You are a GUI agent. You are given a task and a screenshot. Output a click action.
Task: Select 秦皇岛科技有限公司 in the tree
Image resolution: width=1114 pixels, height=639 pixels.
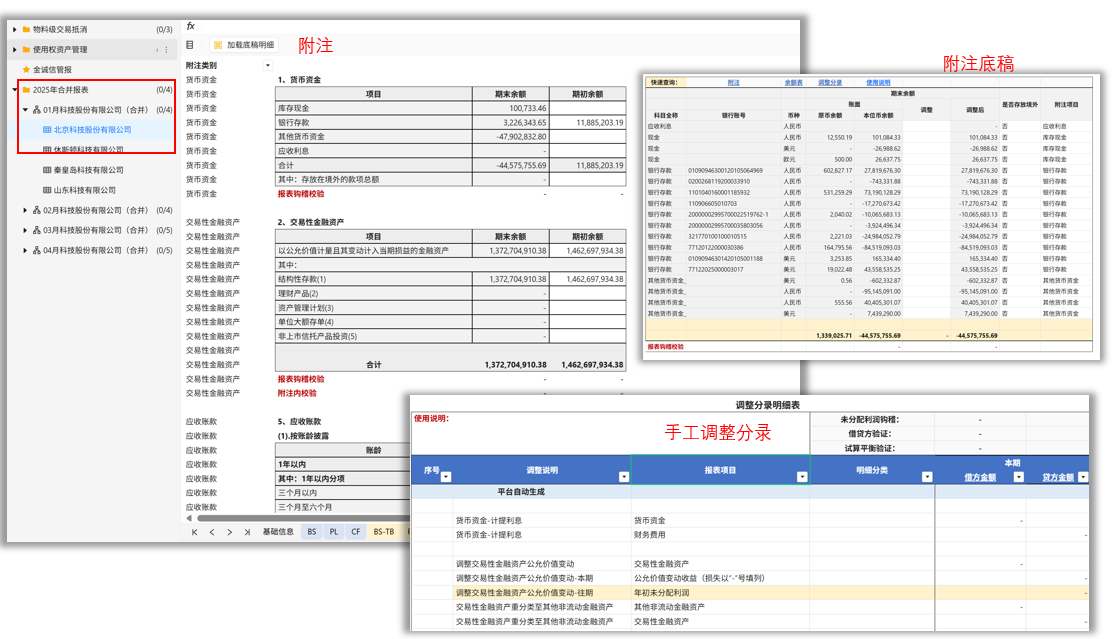tap(89, 171)
